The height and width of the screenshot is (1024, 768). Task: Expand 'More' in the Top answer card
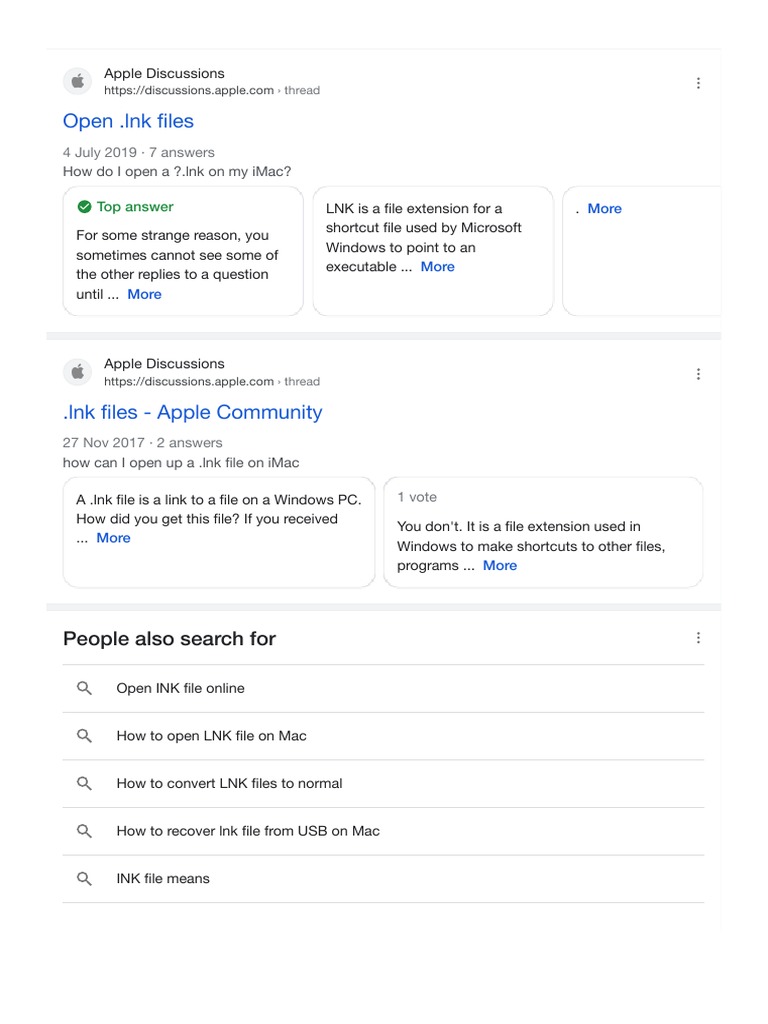coord(144,294)
